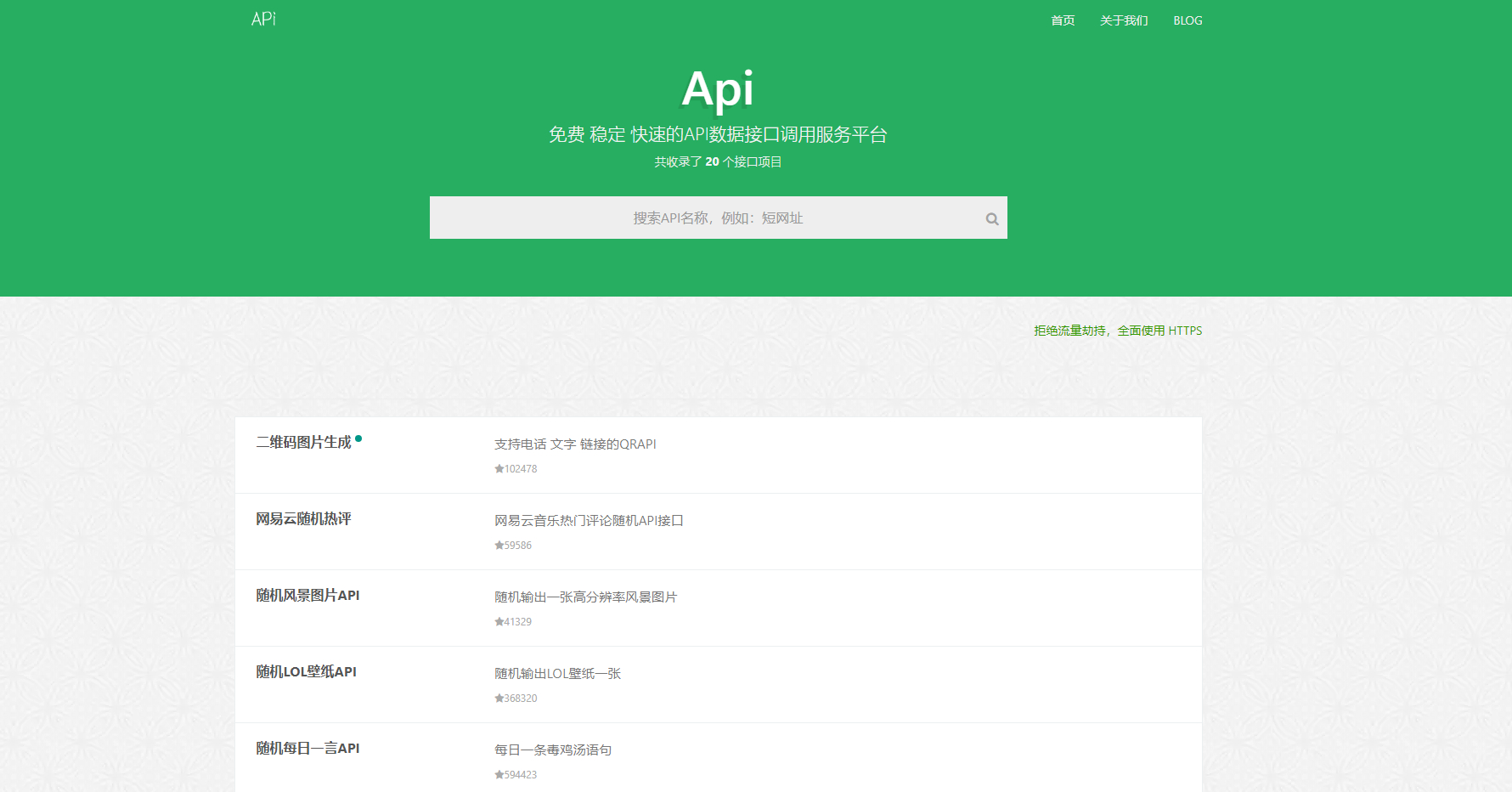Screen dimensions: 1512x792
Task: Focus the 搜索API名称 search field
Action: click(x=705, y=218)
